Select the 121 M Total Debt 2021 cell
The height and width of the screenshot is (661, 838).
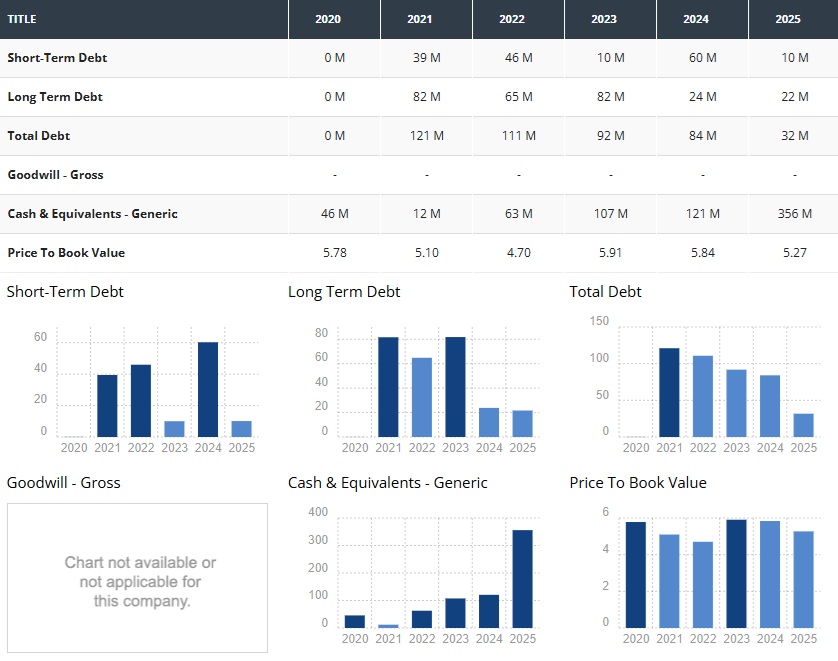pos(426,136)
